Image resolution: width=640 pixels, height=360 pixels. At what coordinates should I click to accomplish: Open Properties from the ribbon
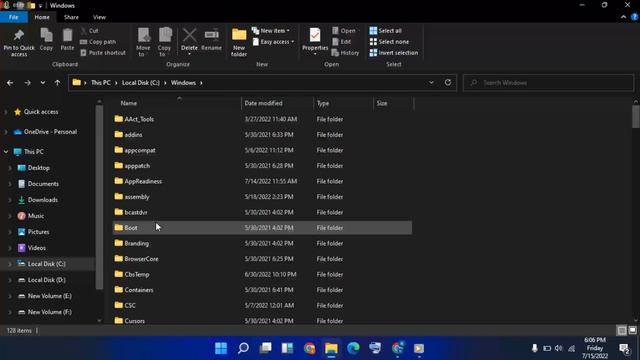click(315, 42)
